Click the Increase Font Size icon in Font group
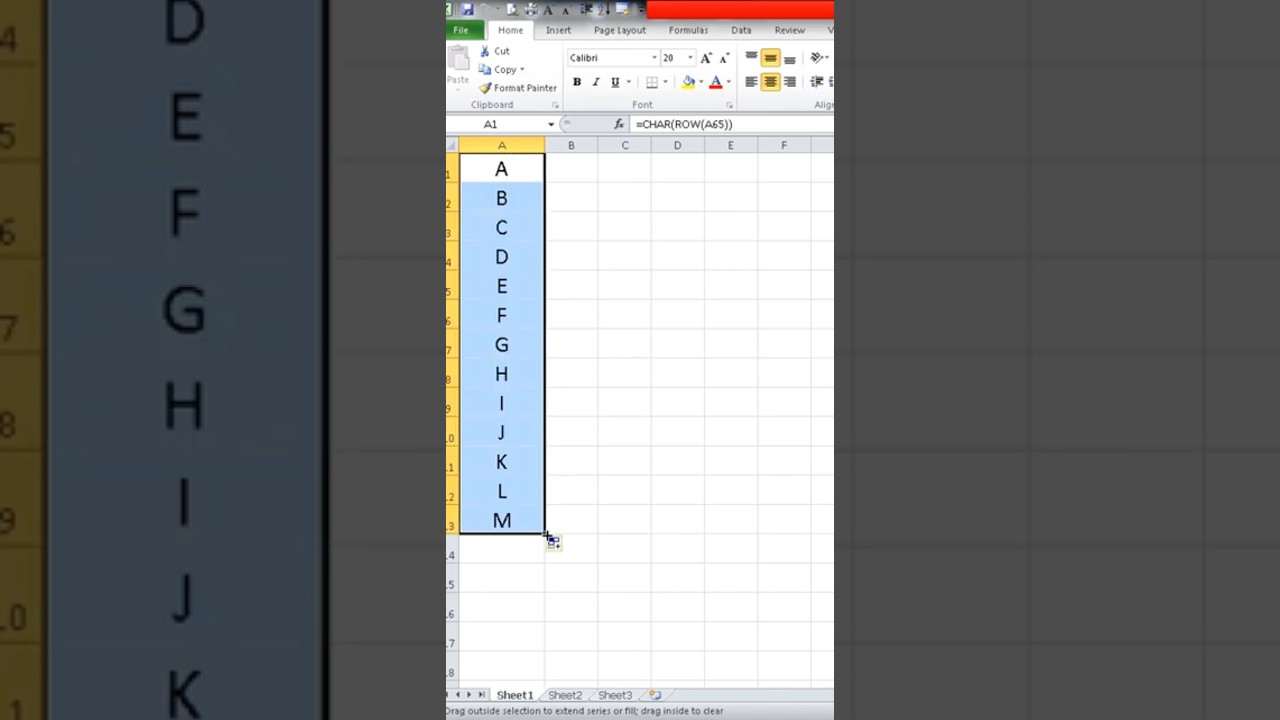 pyautogui.click(x=706, y=58)
